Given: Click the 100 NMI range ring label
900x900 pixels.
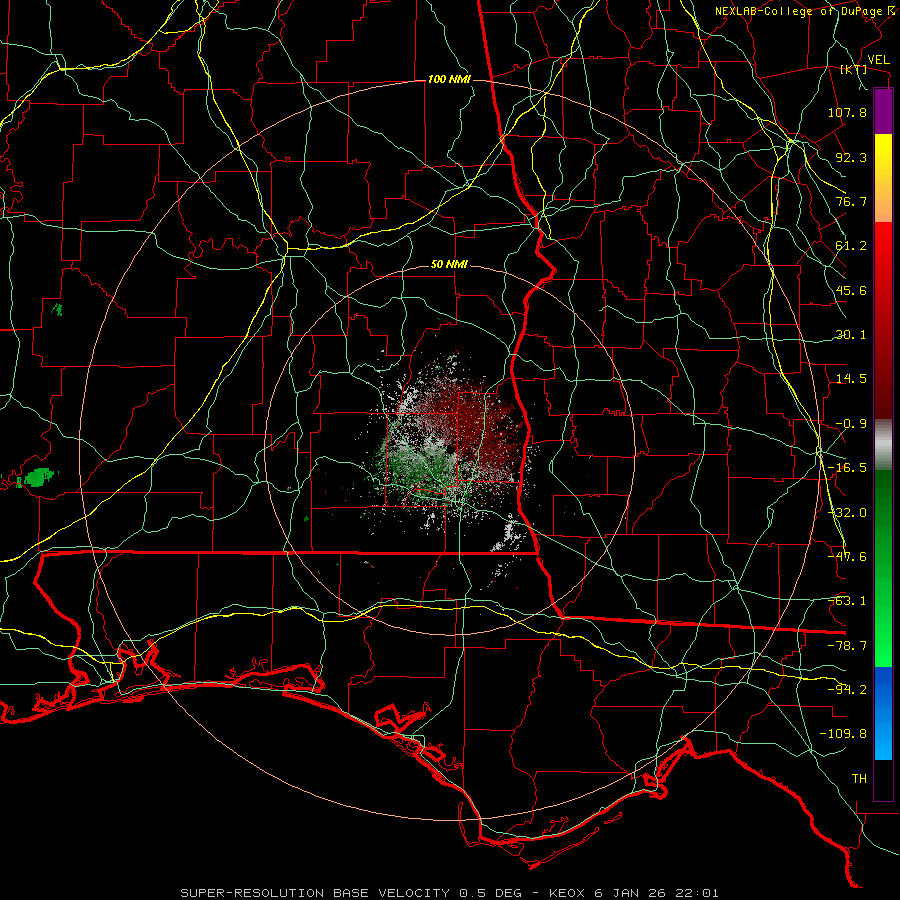Looking at the screenshot, I should tap(449, 79).
